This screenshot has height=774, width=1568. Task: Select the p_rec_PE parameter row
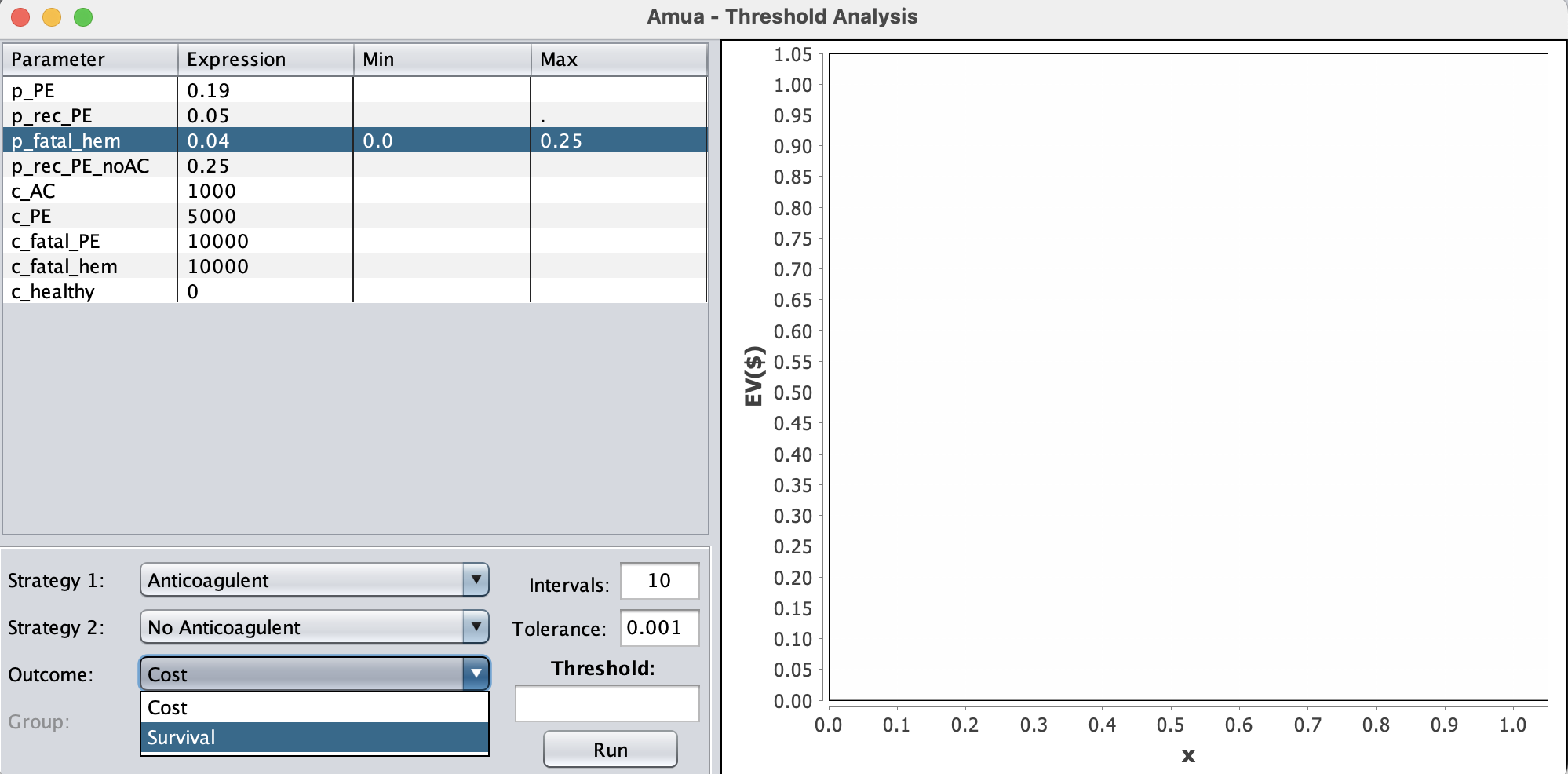[90, 116]
